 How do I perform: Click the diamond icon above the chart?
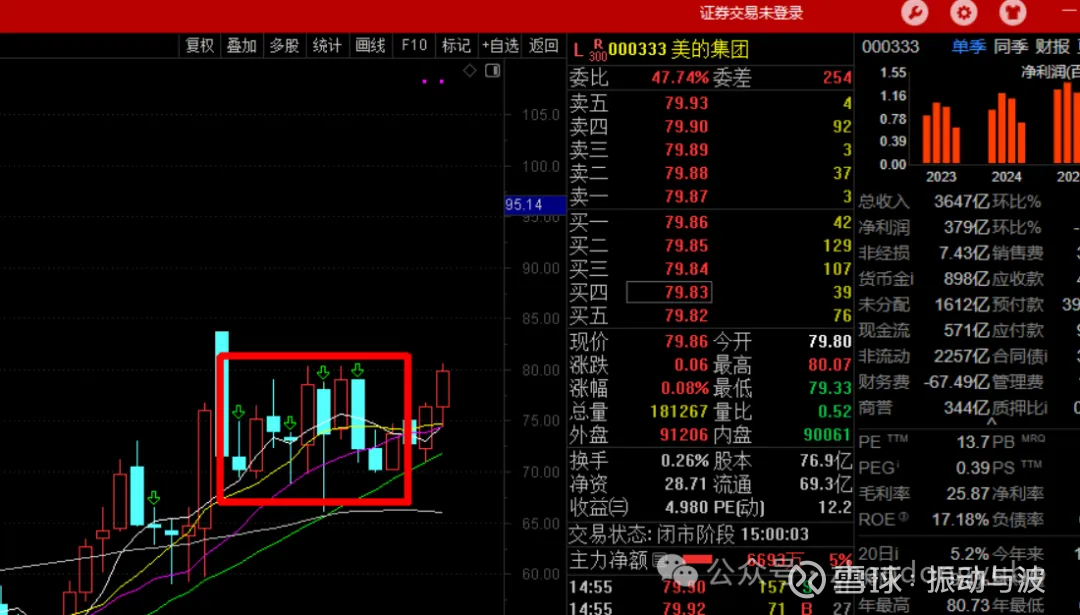tap(470, 70)
